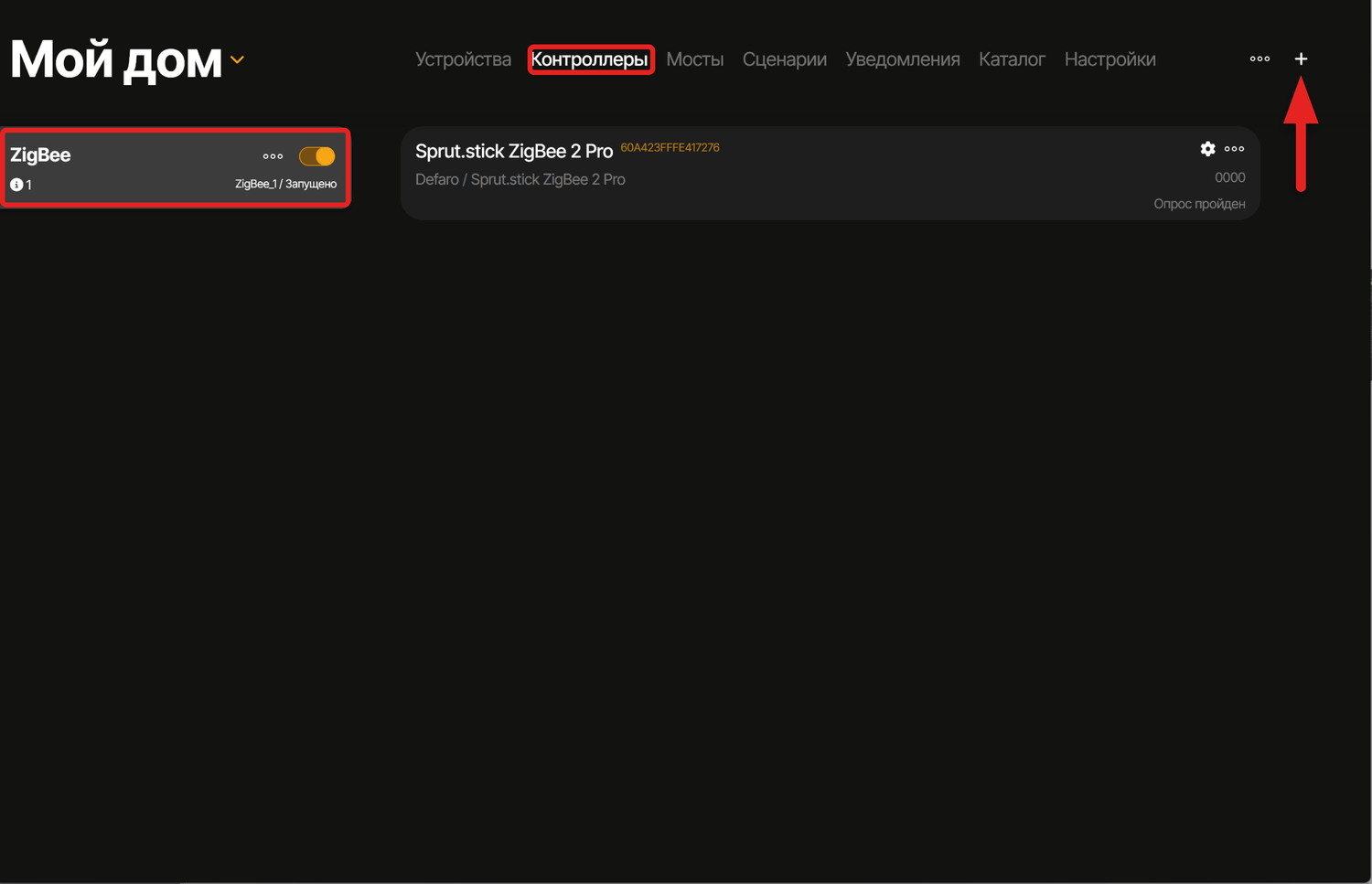Image resolution: width=1372 pixels, height=884 pixels.
Task: Navigate to the Настройки tab
Action: click(x=1109, y=59)
